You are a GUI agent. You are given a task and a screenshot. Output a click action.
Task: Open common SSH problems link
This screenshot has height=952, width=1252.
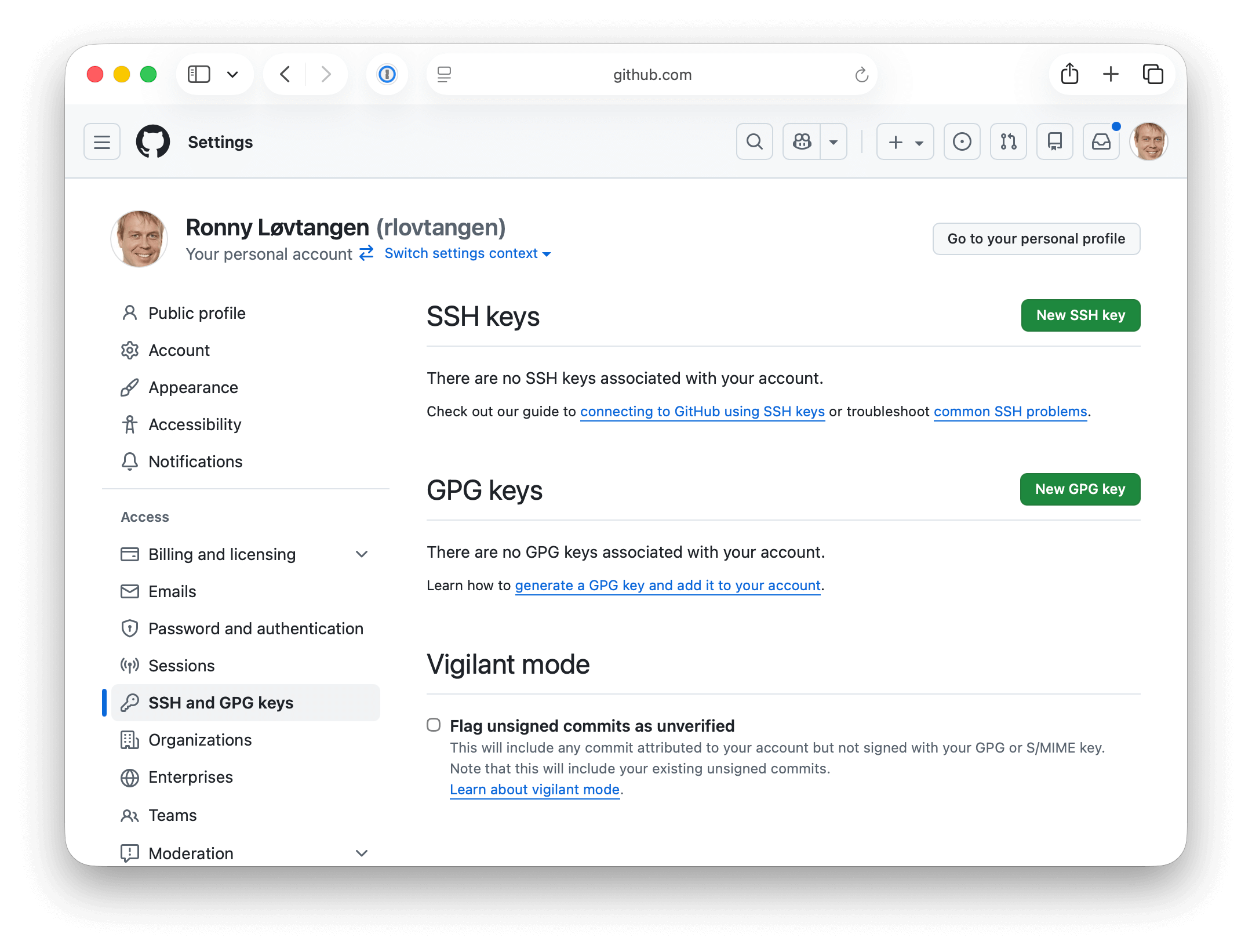click(1010, 412)
